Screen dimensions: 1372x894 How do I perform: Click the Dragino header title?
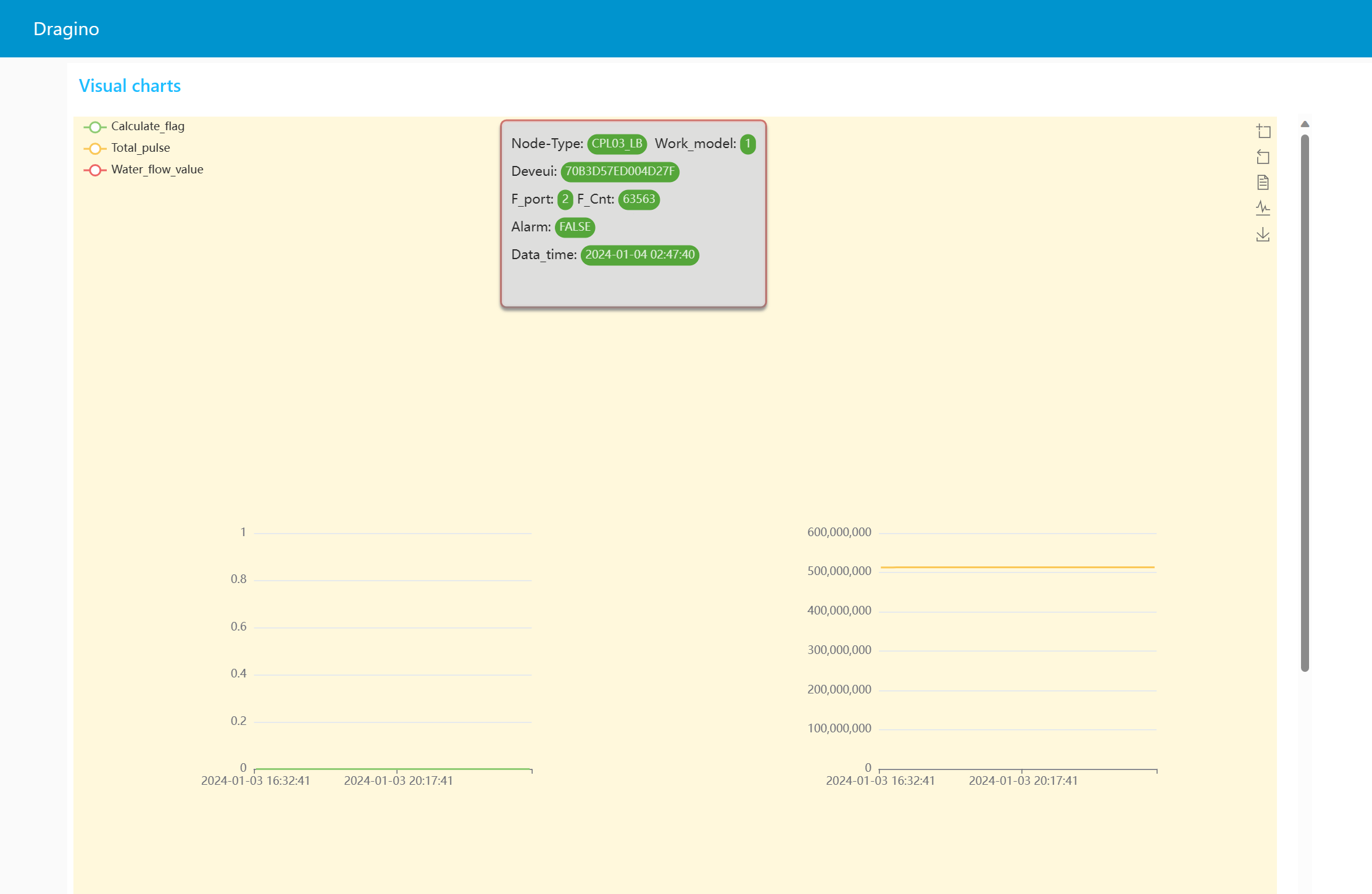tap(66, 29)
